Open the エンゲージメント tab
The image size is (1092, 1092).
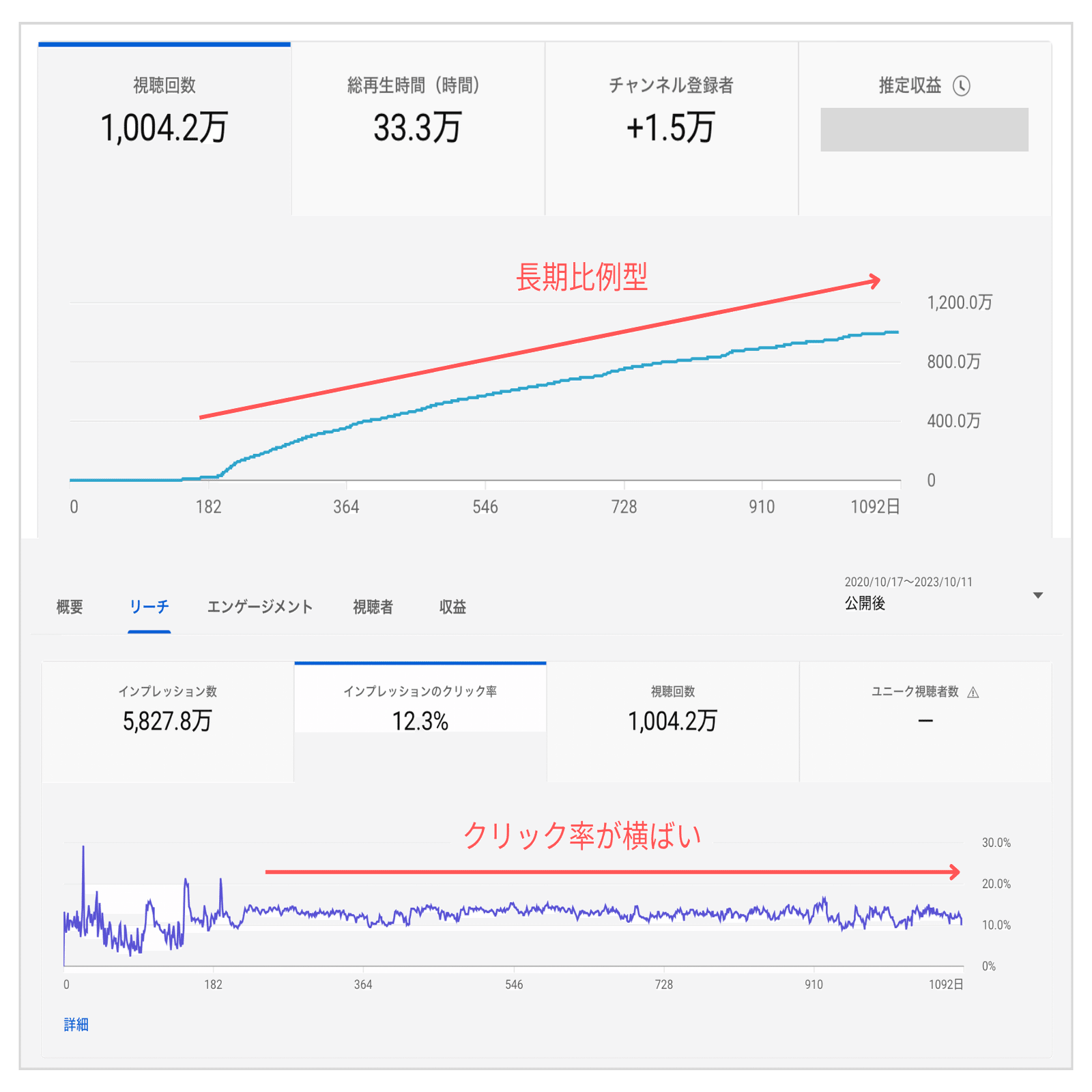(260, 607)
